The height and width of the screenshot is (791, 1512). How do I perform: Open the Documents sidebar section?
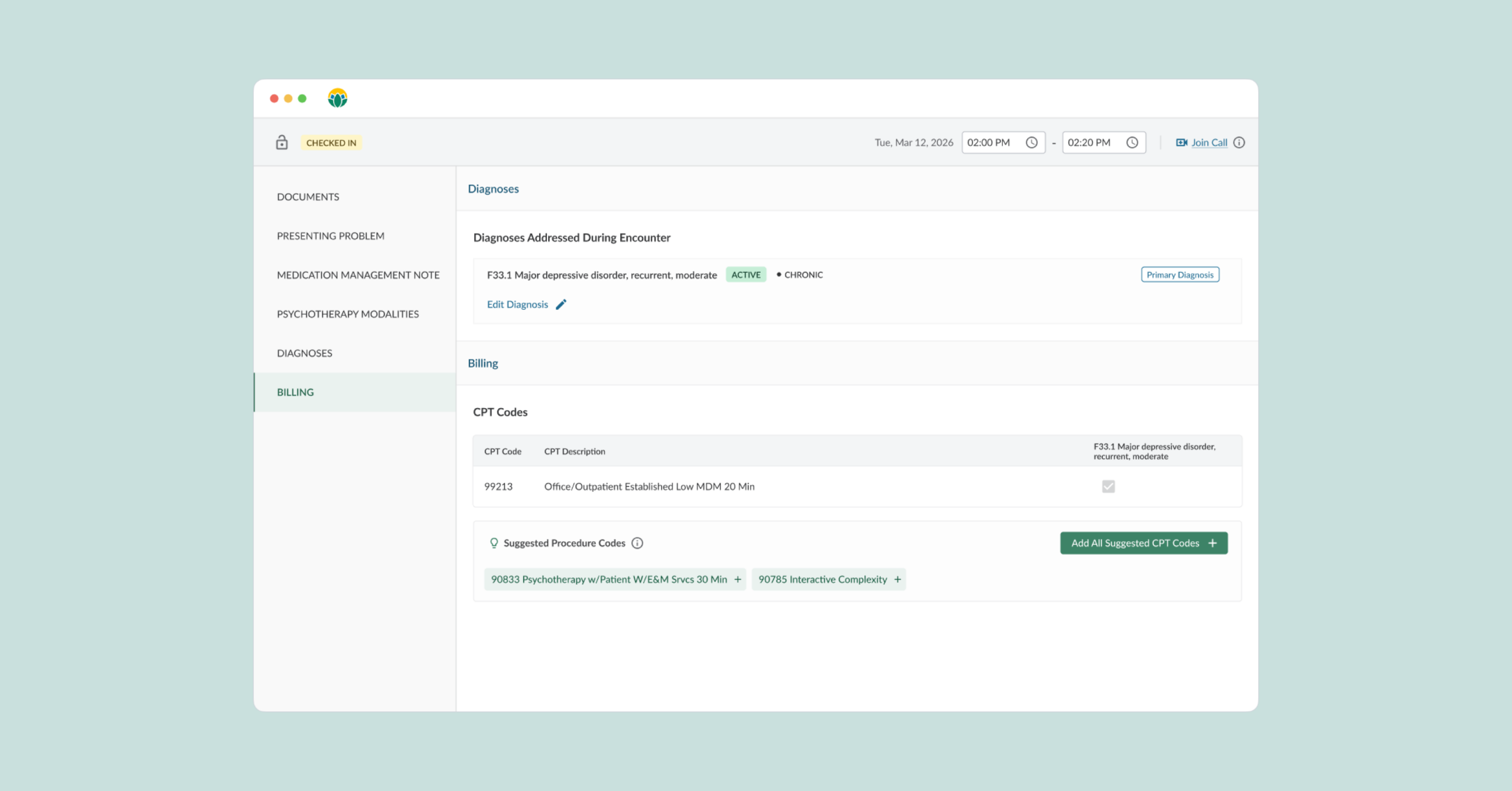(308, 197)
